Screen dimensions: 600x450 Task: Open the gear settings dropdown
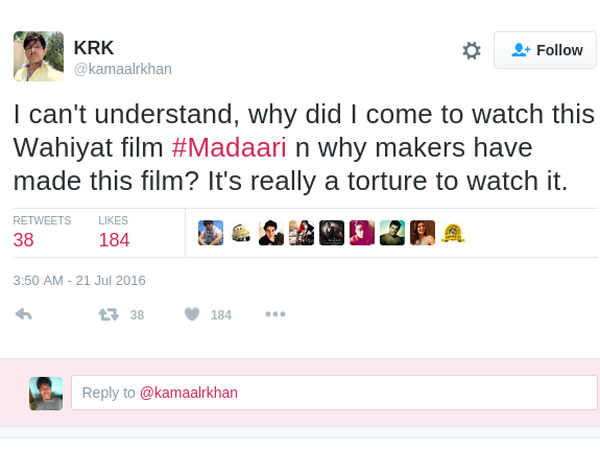tap(471, 50)
